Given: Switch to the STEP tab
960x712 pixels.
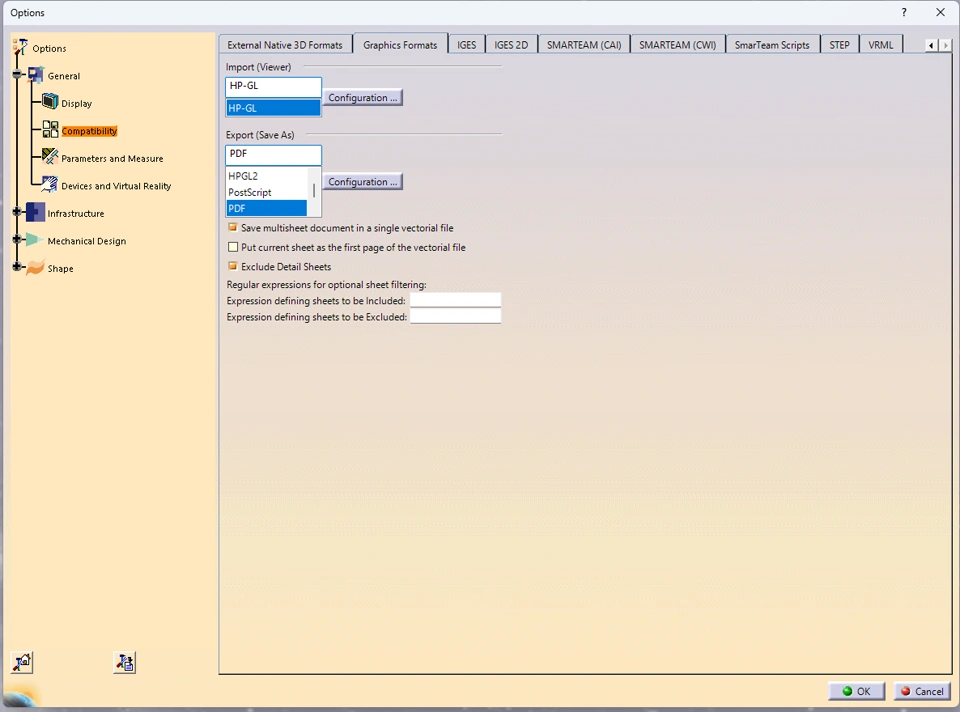Looking at the screenshot, I should click(x=839, y=45).
